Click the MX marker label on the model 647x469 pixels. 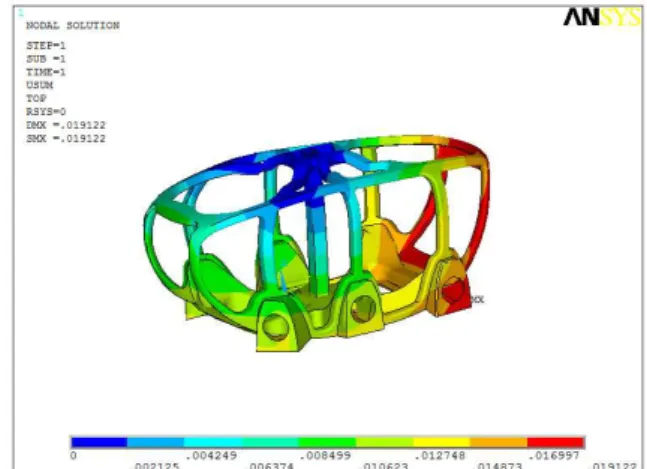(477, 300)
